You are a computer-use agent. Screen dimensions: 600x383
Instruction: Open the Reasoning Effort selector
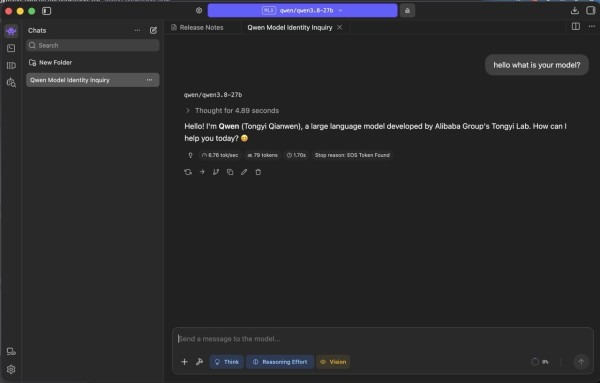[x=280, y=362]
